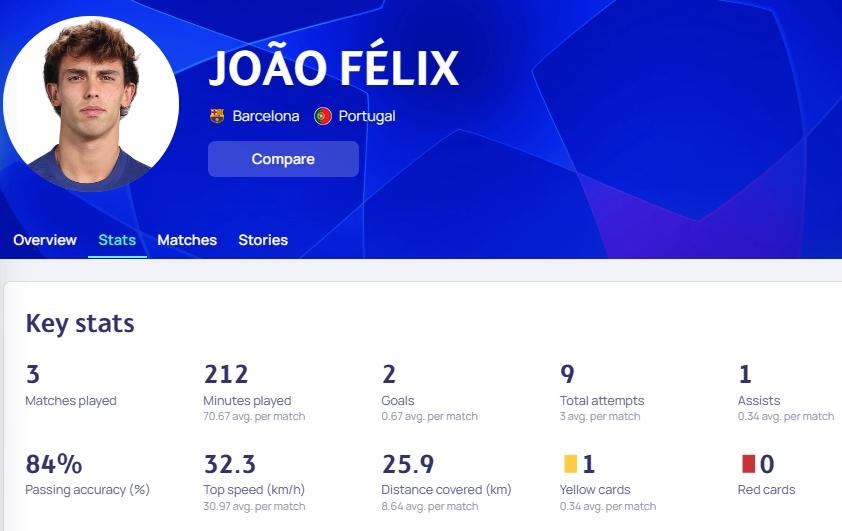The width and height of the screenshot is (842, 531).
Task: Select the Stats tab
Action: pos(117,240)
